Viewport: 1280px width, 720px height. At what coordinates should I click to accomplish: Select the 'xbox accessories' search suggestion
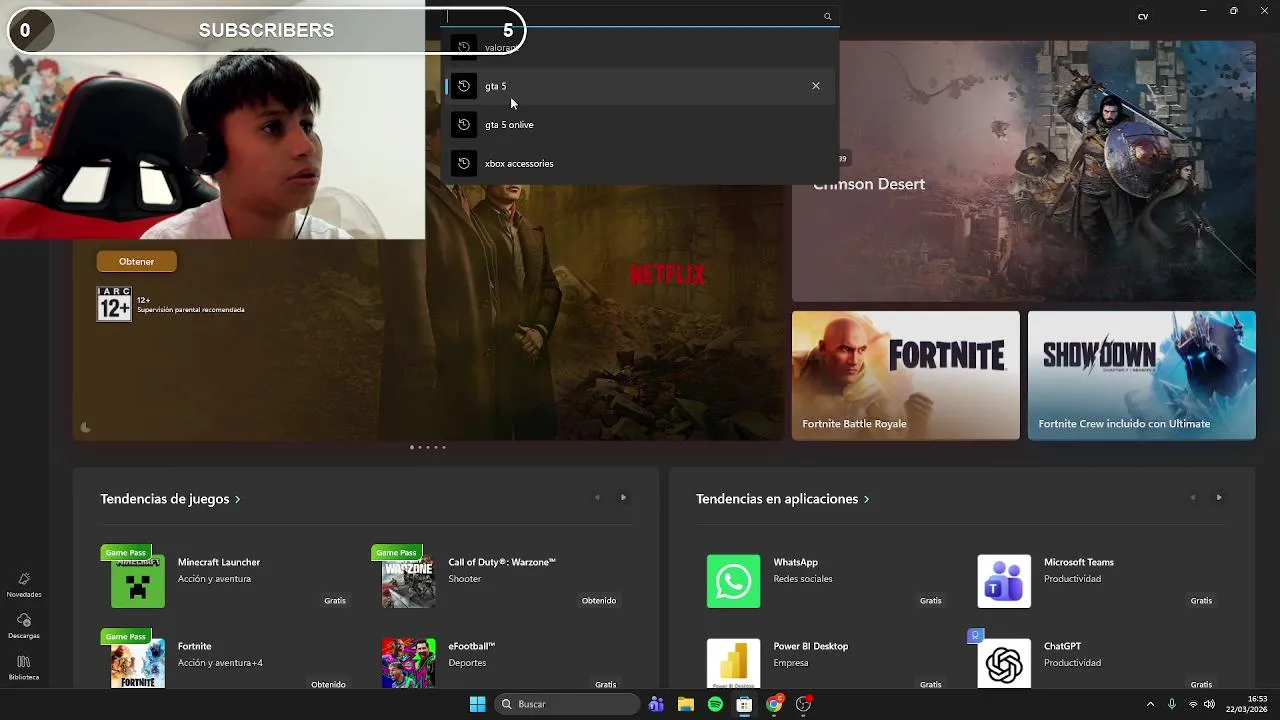tap(640, 163)
